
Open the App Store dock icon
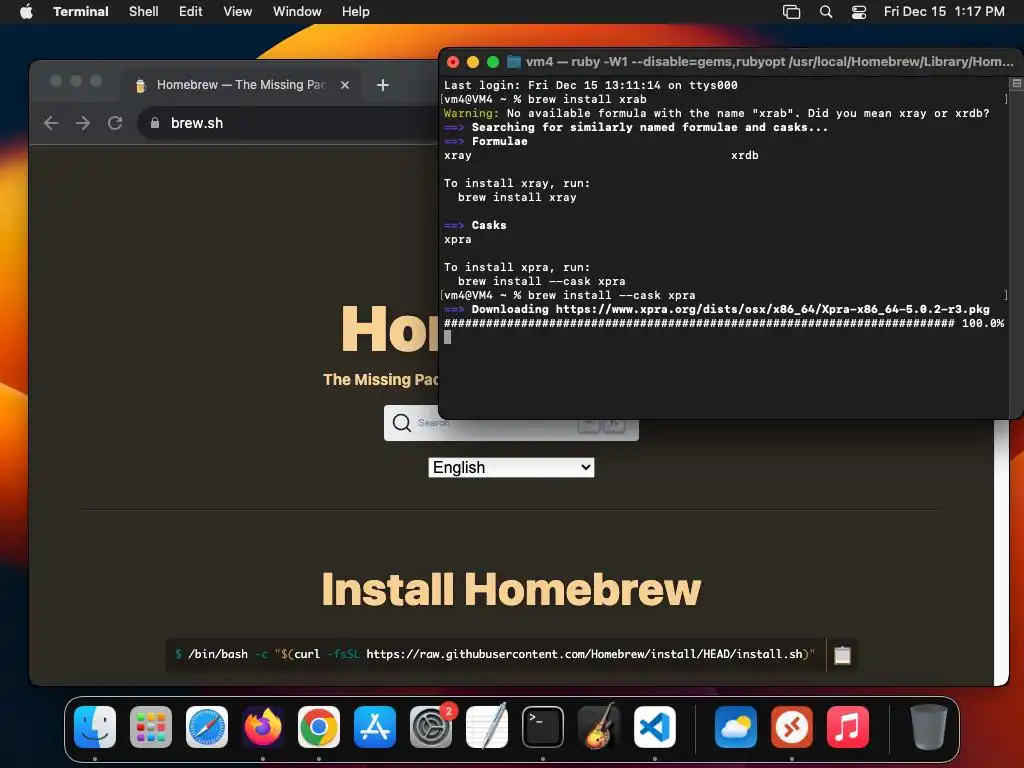pyautogui.click(x=375, y=726)
